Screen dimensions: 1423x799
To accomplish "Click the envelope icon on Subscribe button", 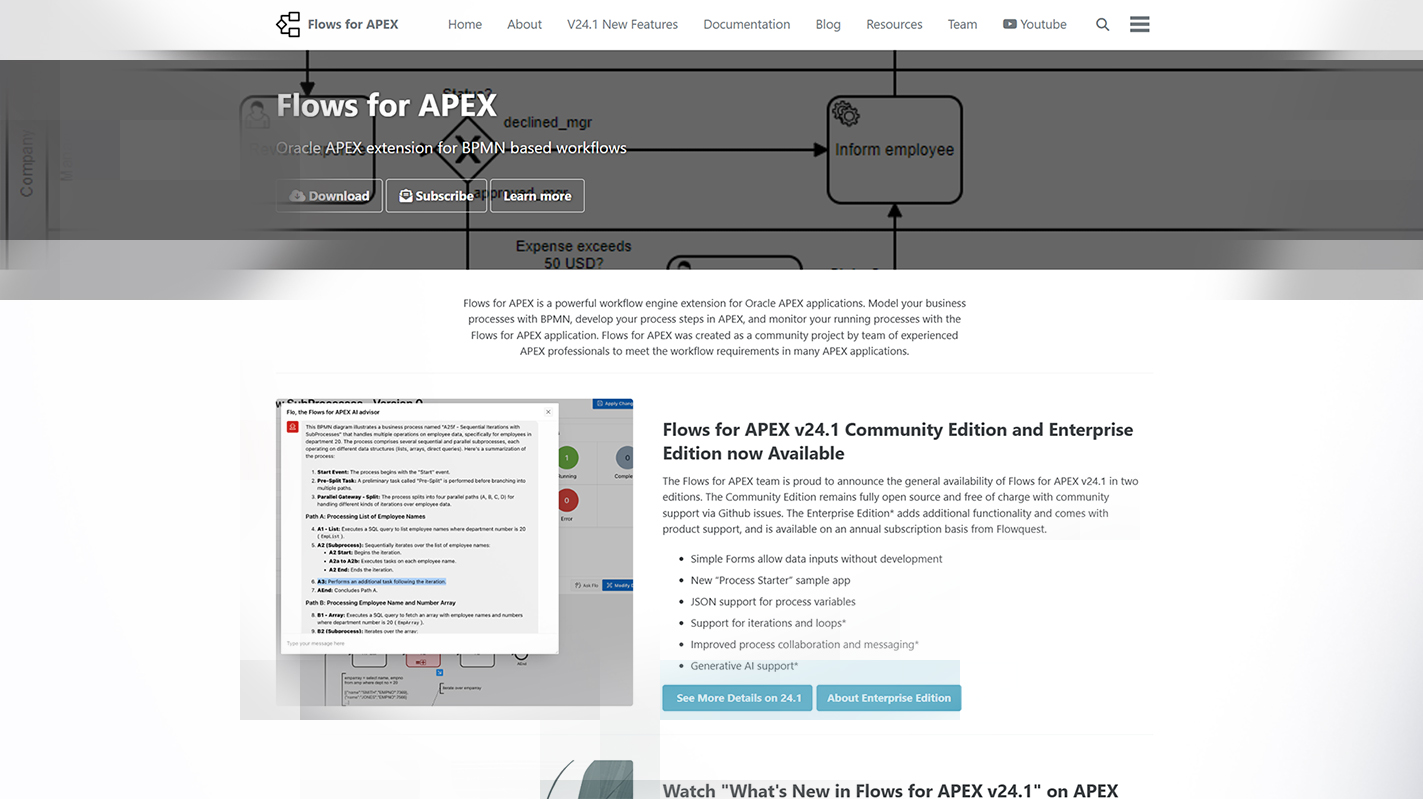I will pos(406,196).
